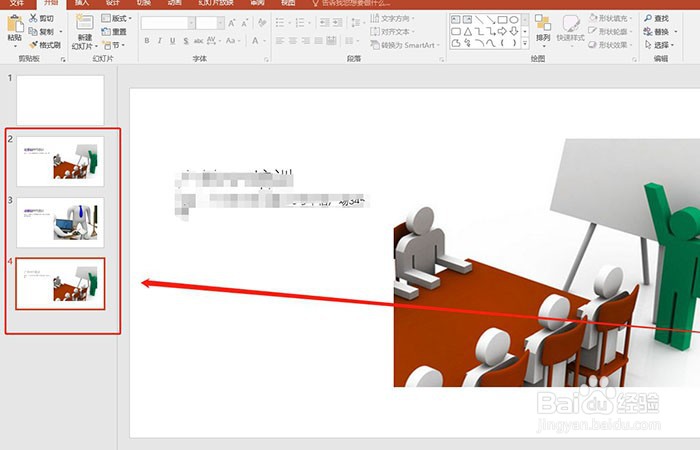The image size is (700, 450).
Task: Select the Right Arrow shape in gallery
Action: coord(502,32)
